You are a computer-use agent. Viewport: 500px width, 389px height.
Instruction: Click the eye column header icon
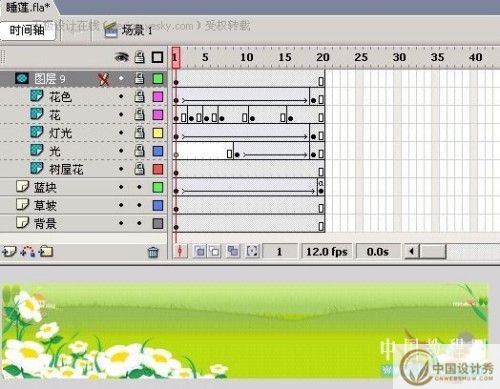[x=121, y=57]
